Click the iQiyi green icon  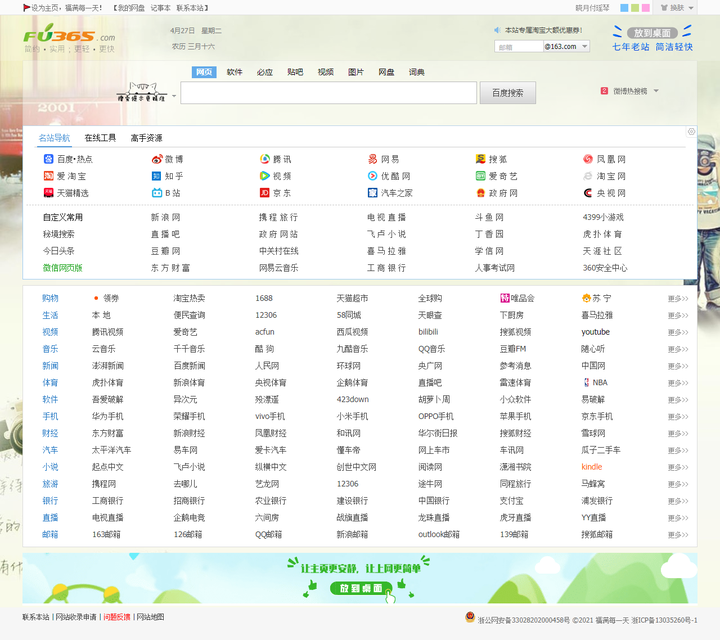(481, 176)
